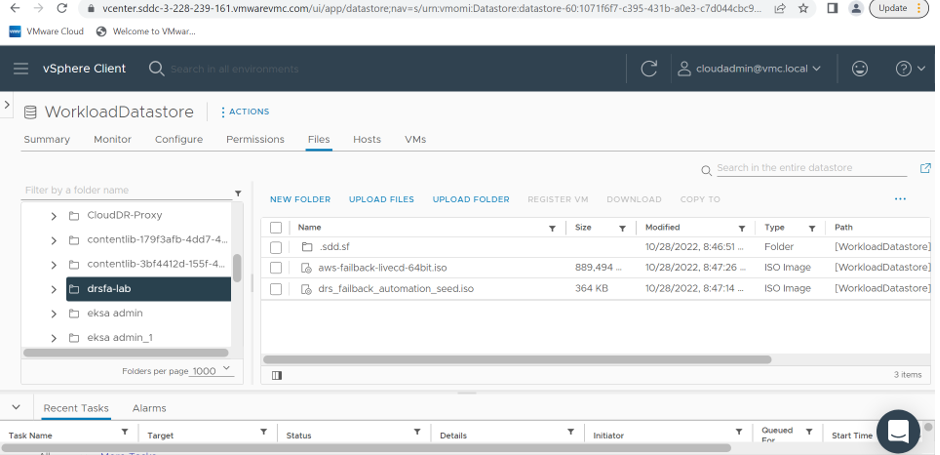Select the CloudDR-Proxy folder
This screenshot has height=455, width=940.
point(125,215)
